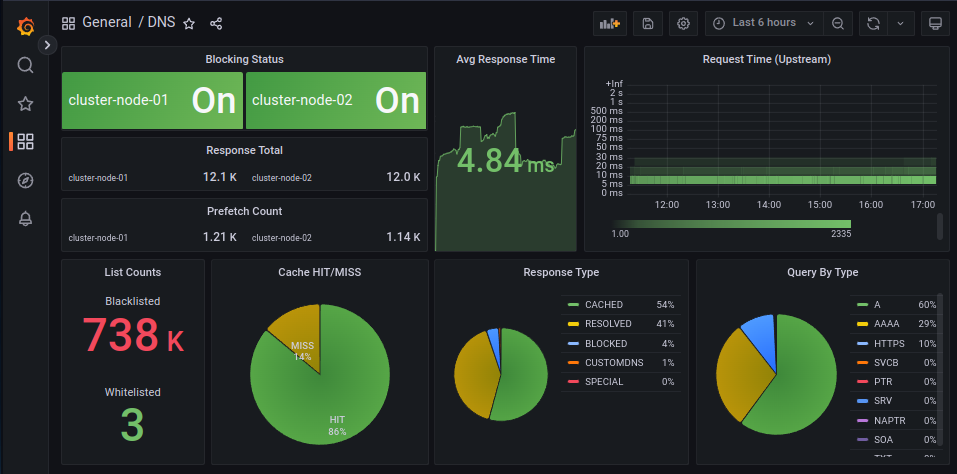Click the Whitelisted label in List Counts
Viewport: 957px width, 474px height.
pyautogui.click(x=132, y=392)
